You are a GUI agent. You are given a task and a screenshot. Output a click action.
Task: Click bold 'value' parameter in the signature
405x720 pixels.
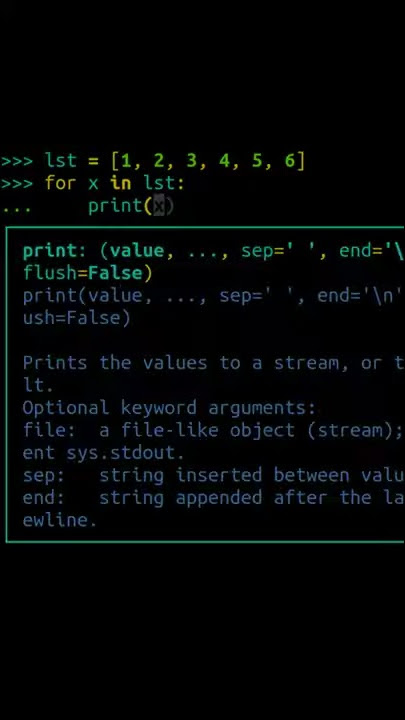click(x=137, y=251)
